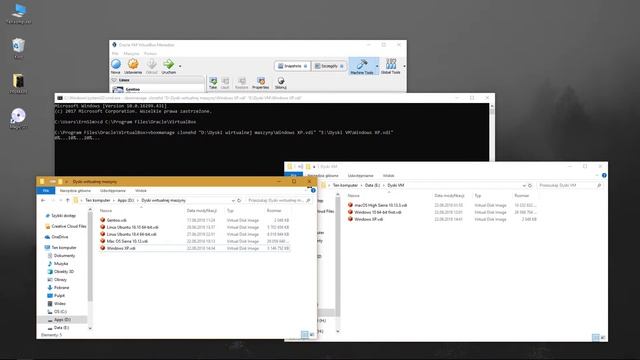Click Data (E:) in Dyski VM breadcrumb
The height and width of the screenshot is (360, 640).
click(x=372, y=185)
